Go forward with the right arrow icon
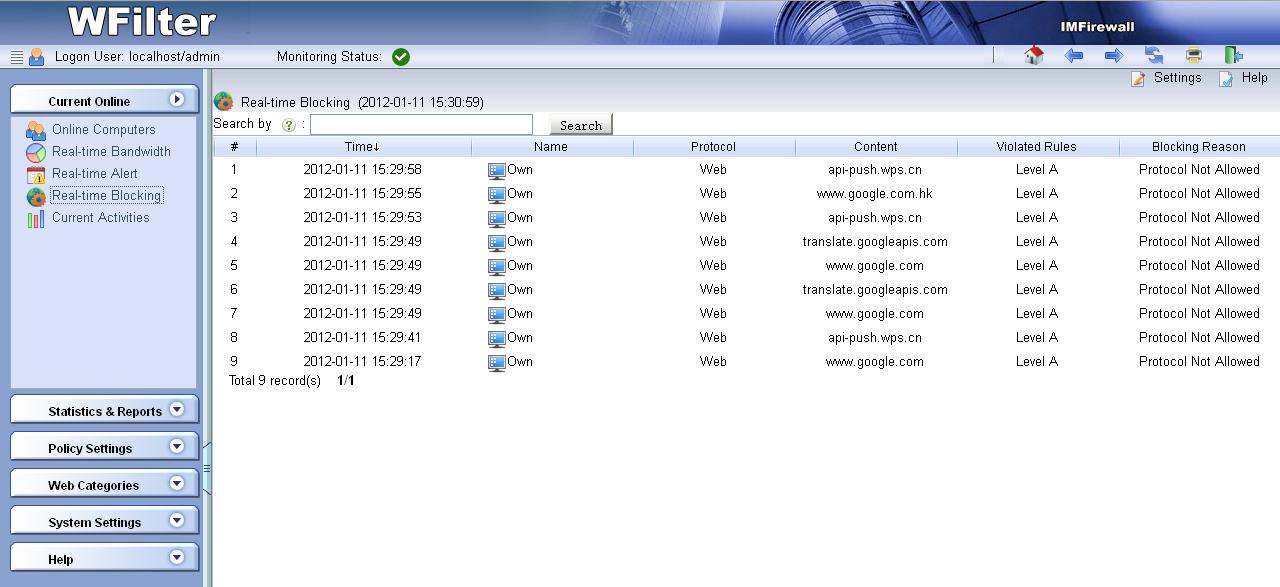The width and height of the screenshot is (1280, 587). coord(1113,56)
